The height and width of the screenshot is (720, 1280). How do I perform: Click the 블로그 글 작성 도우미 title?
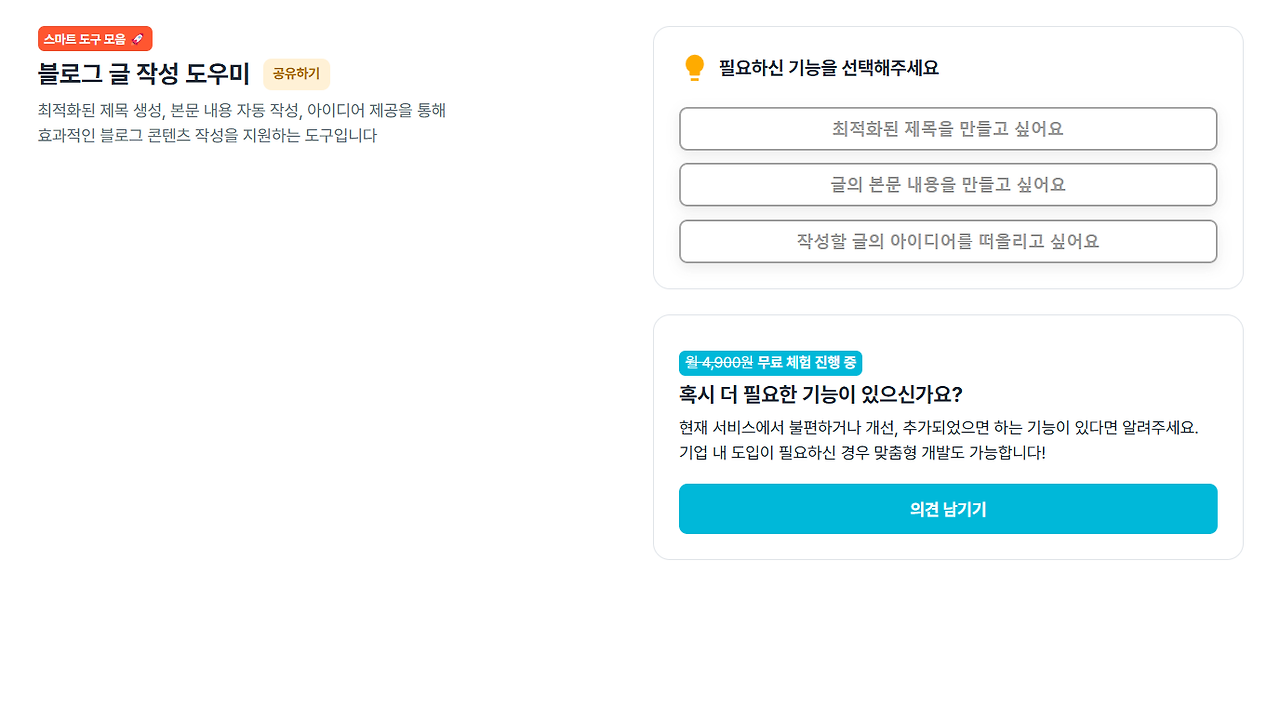click(x=143, y=74)
